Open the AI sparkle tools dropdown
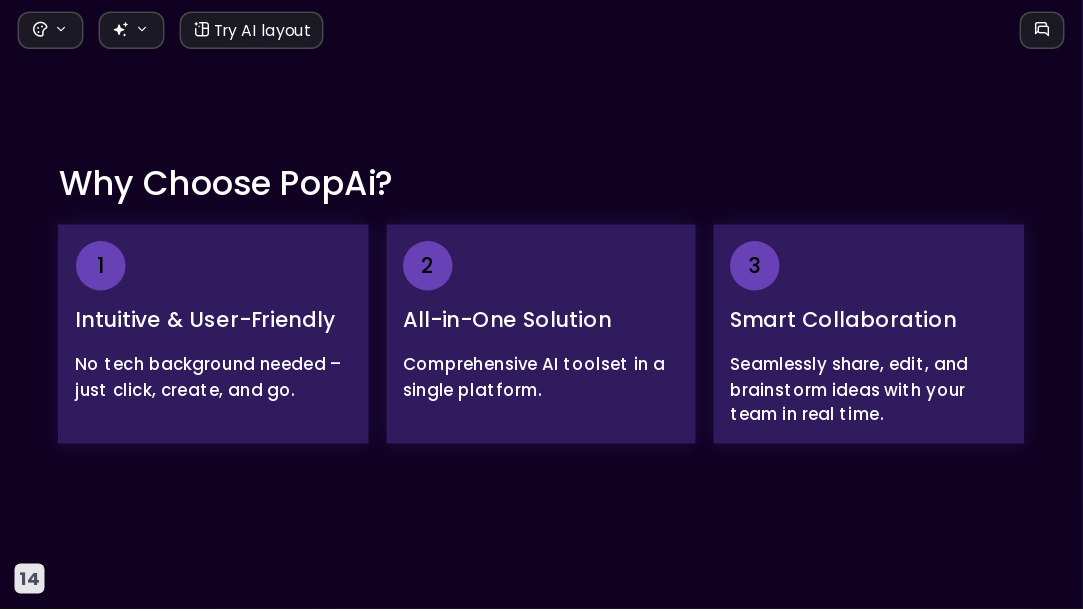Image resolution: width=1083 pixels, height=611 pixels. click(131, 30)
